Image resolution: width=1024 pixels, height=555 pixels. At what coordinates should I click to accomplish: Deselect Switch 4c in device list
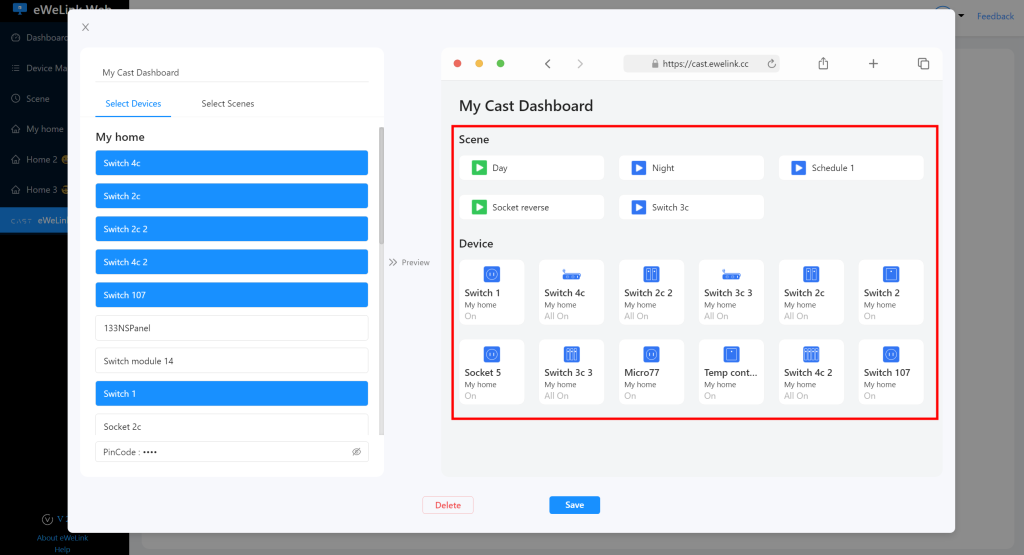pyautogui.click(x=231, y=163)
